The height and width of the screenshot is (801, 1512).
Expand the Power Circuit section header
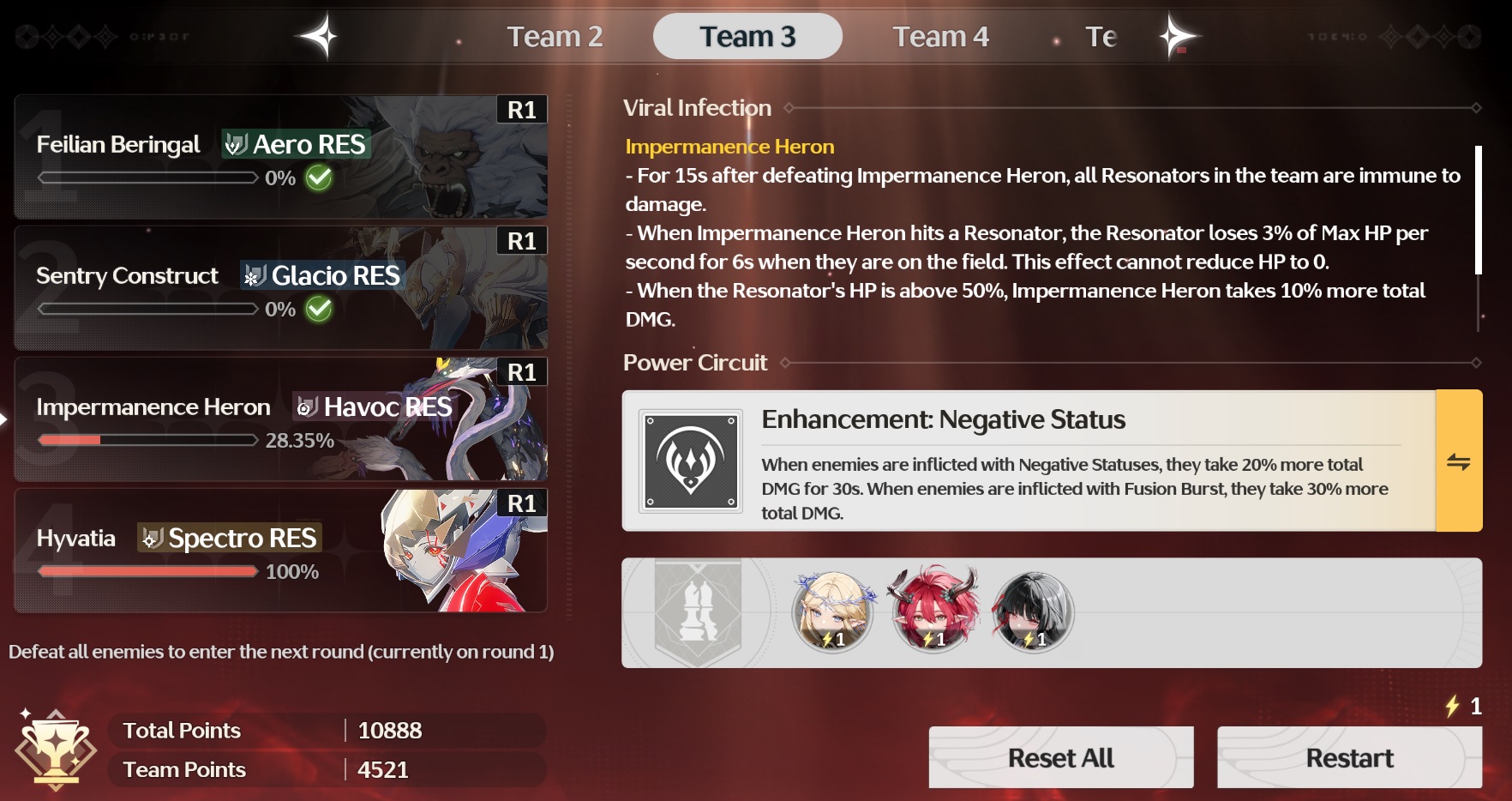tap(695, 363)
